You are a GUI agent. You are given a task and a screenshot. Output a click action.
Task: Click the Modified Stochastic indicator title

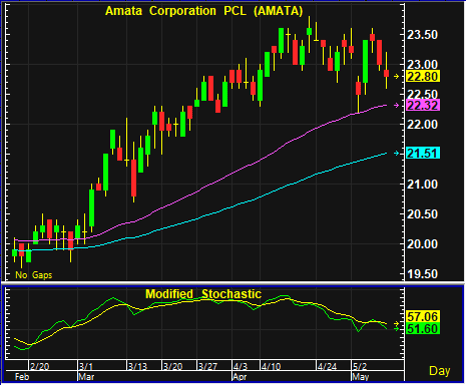(x=203, y=294)
